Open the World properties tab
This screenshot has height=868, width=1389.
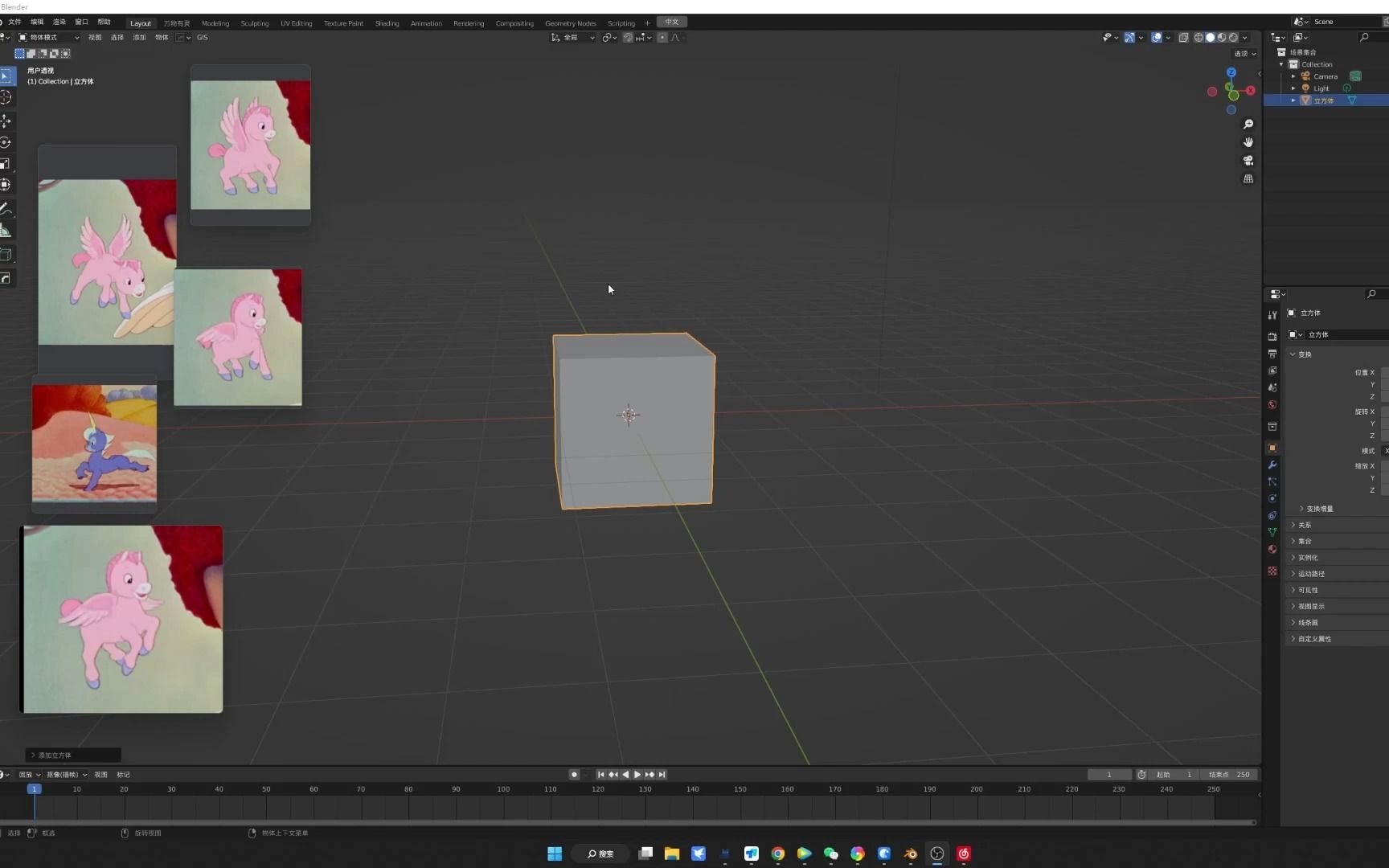point(1272,404)
